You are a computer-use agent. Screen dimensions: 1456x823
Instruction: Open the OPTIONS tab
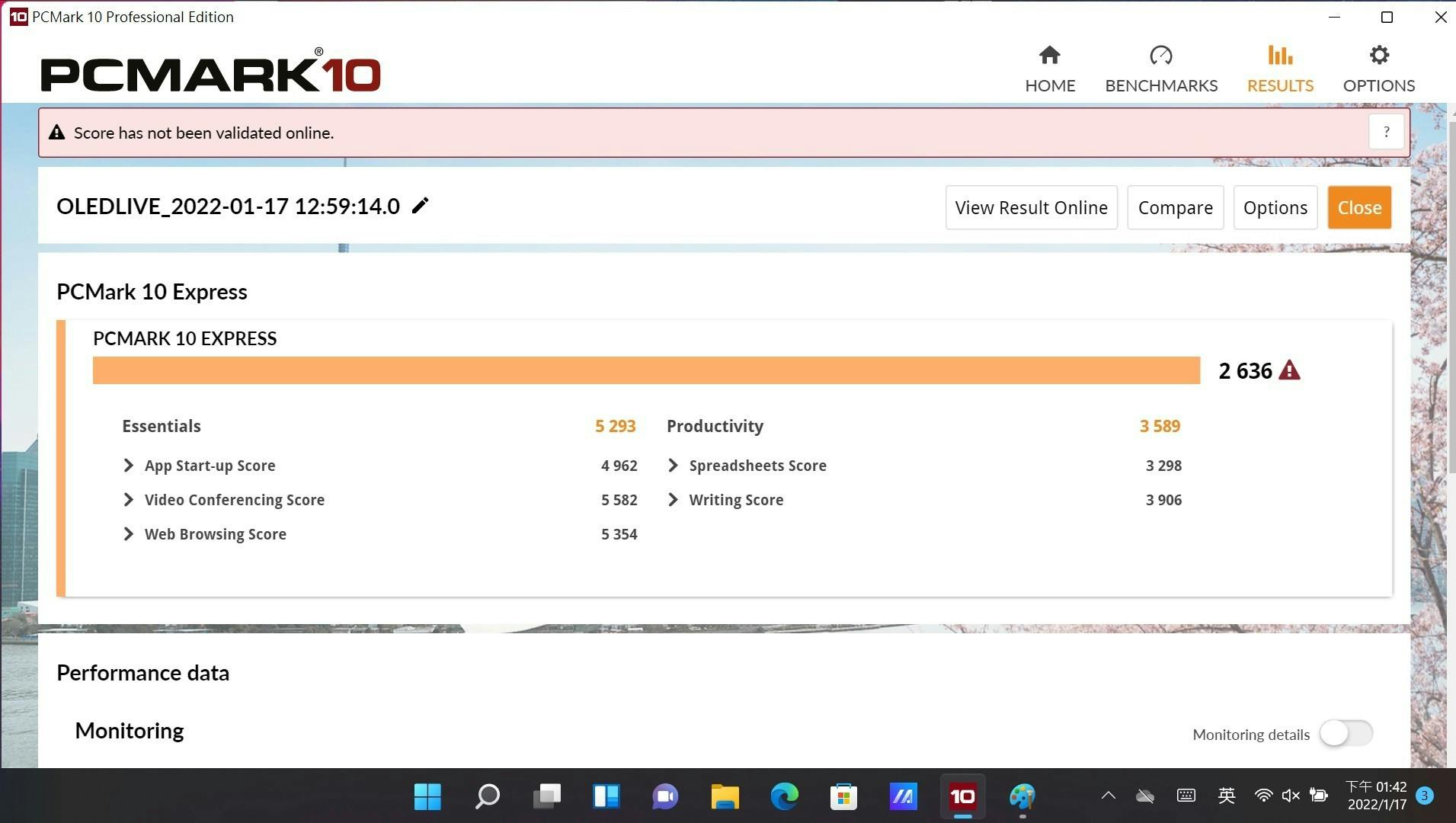coord(1379,69)
